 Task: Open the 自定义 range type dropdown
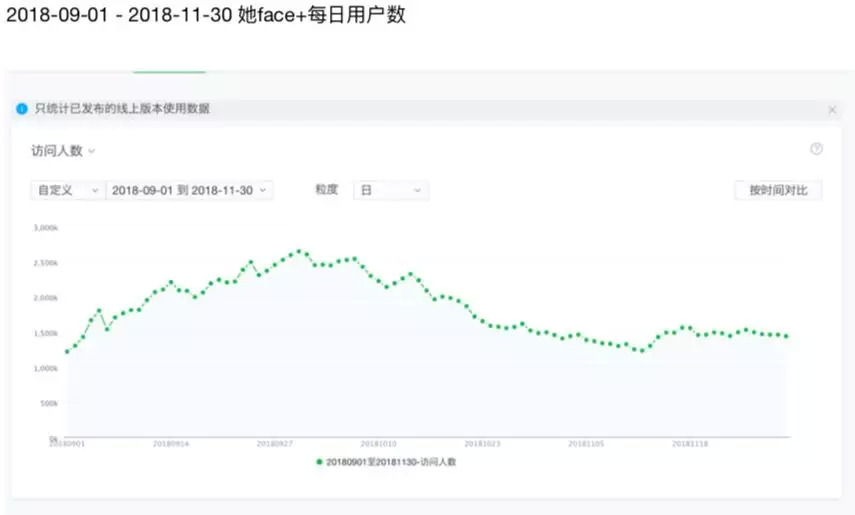tap(66, 190)
